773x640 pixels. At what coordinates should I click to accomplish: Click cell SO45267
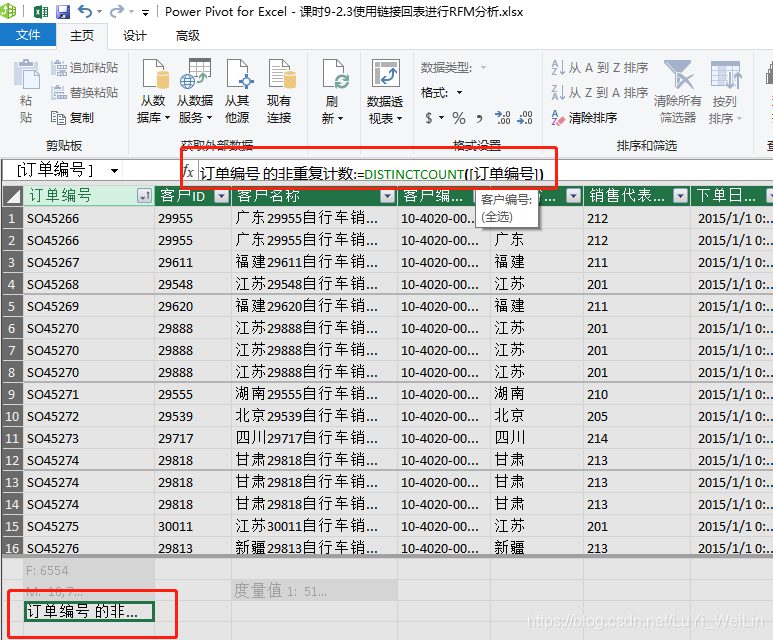point(89,262)
